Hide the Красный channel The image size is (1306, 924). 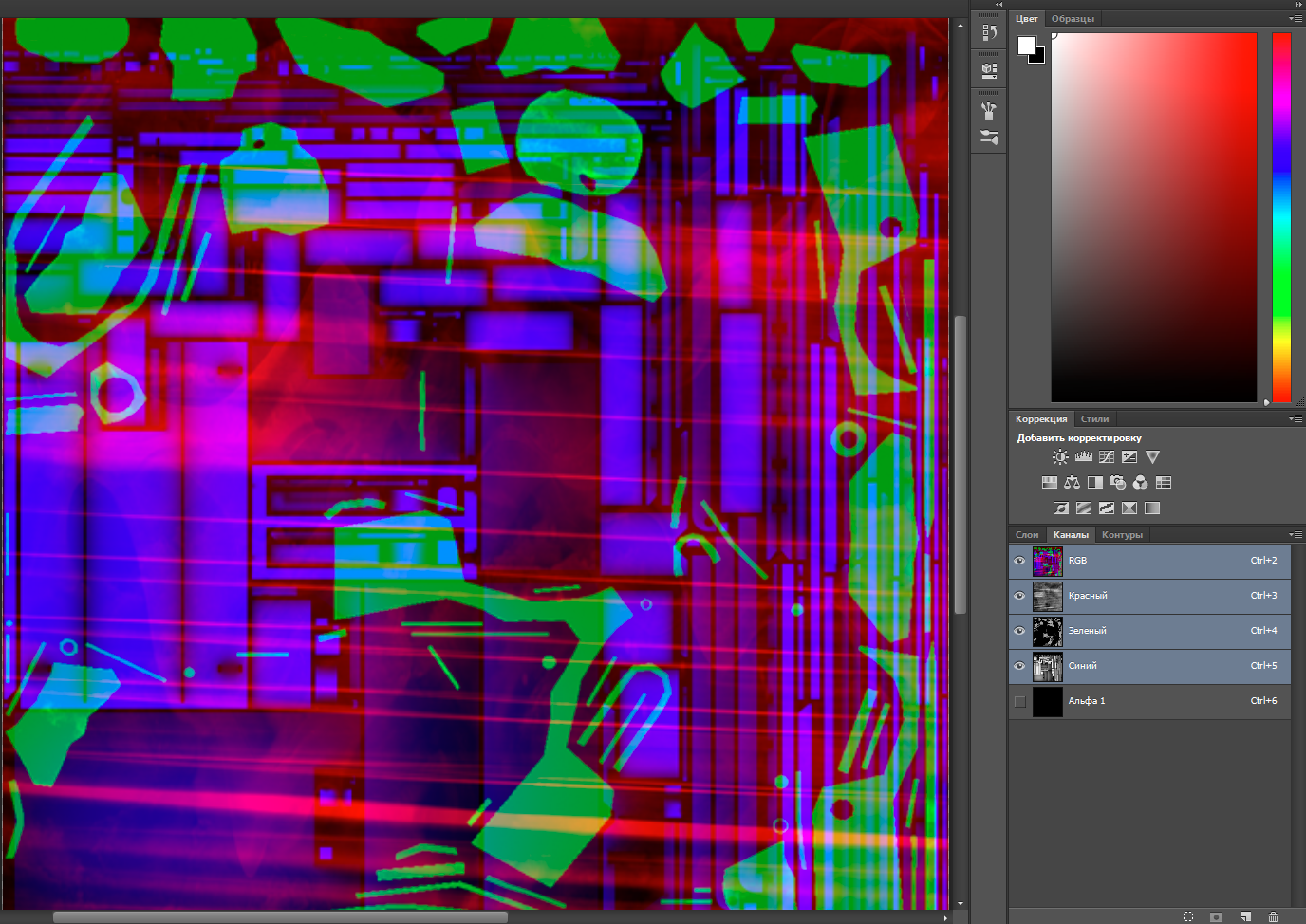[1018, 596]
